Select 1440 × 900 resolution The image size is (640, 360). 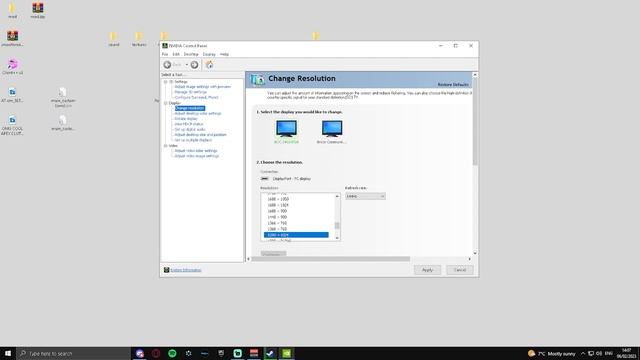tap(277, 217)
